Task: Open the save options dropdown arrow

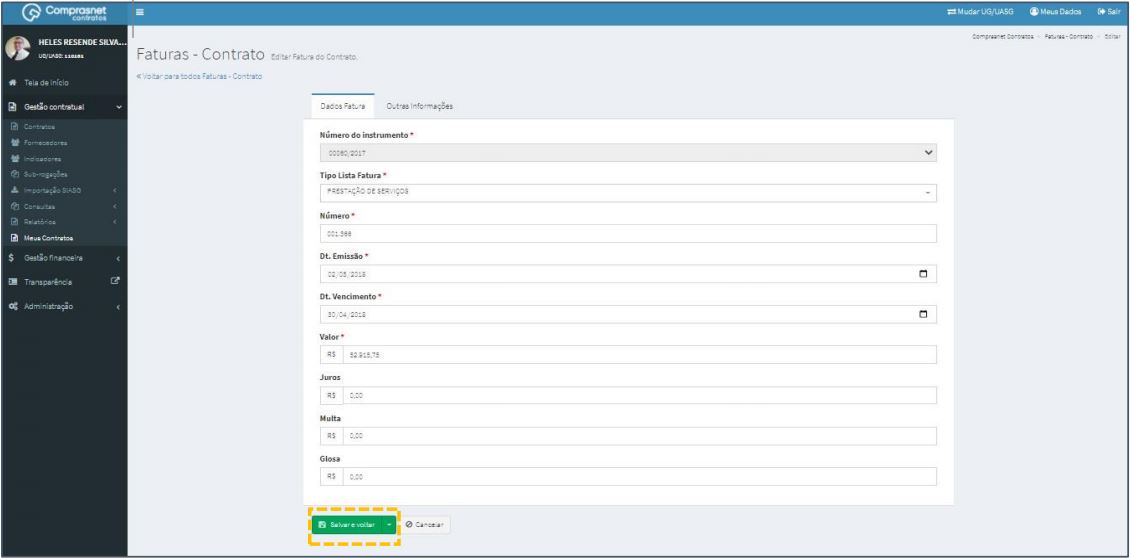Action: click(389, 525)
